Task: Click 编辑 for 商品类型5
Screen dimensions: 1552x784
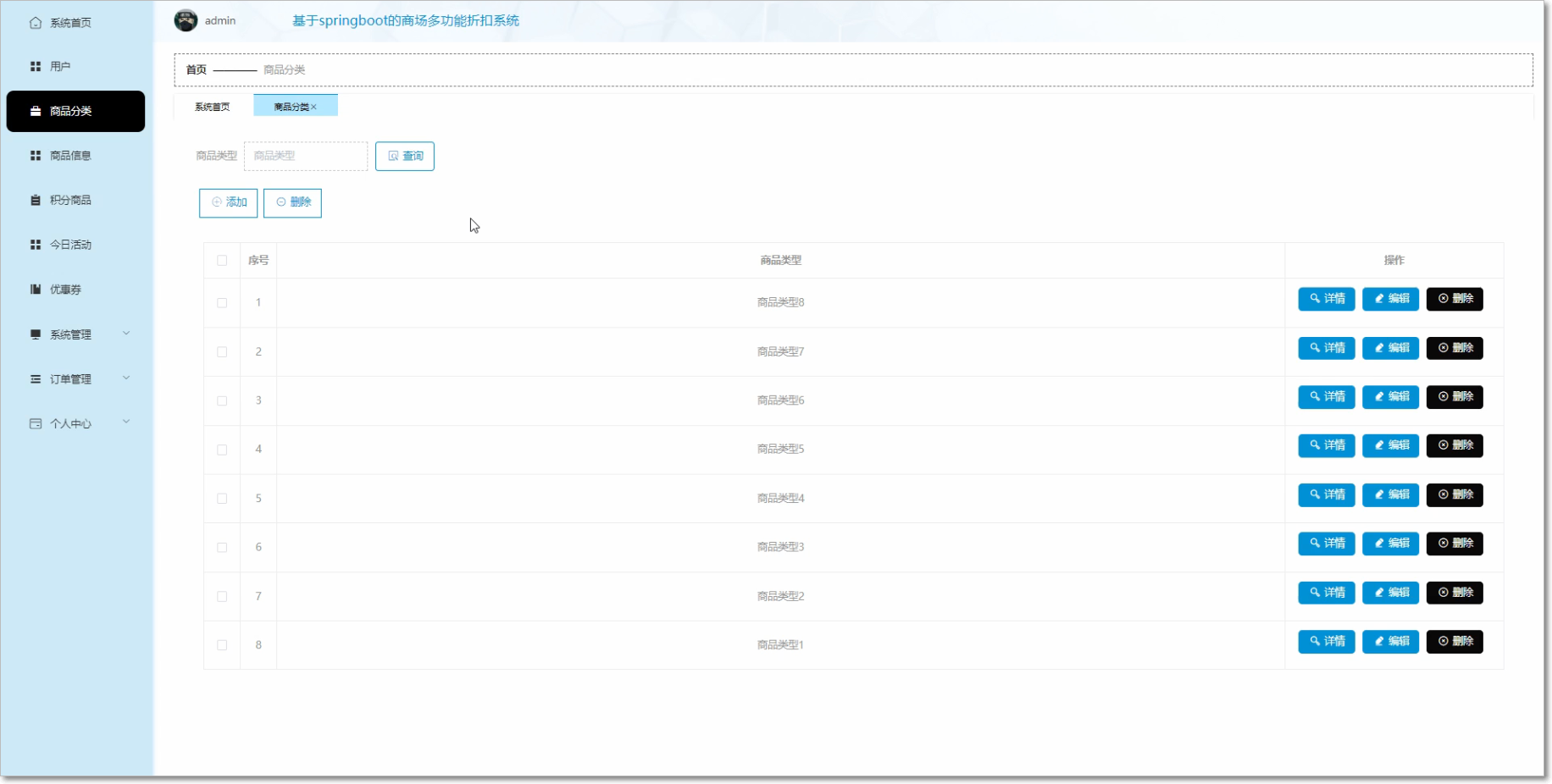Action: tap(1390, 445)
